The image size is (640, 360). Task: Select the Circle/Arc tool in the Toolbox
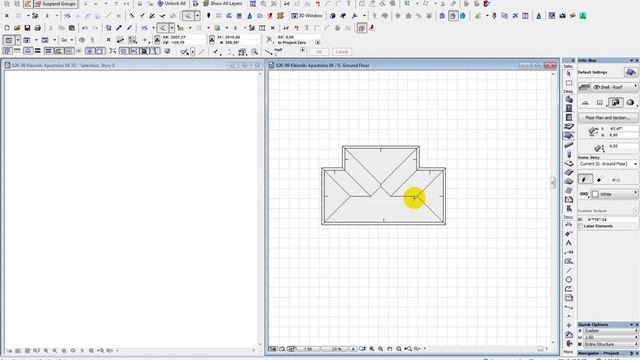pyautogui.click(x=569, y=280)
